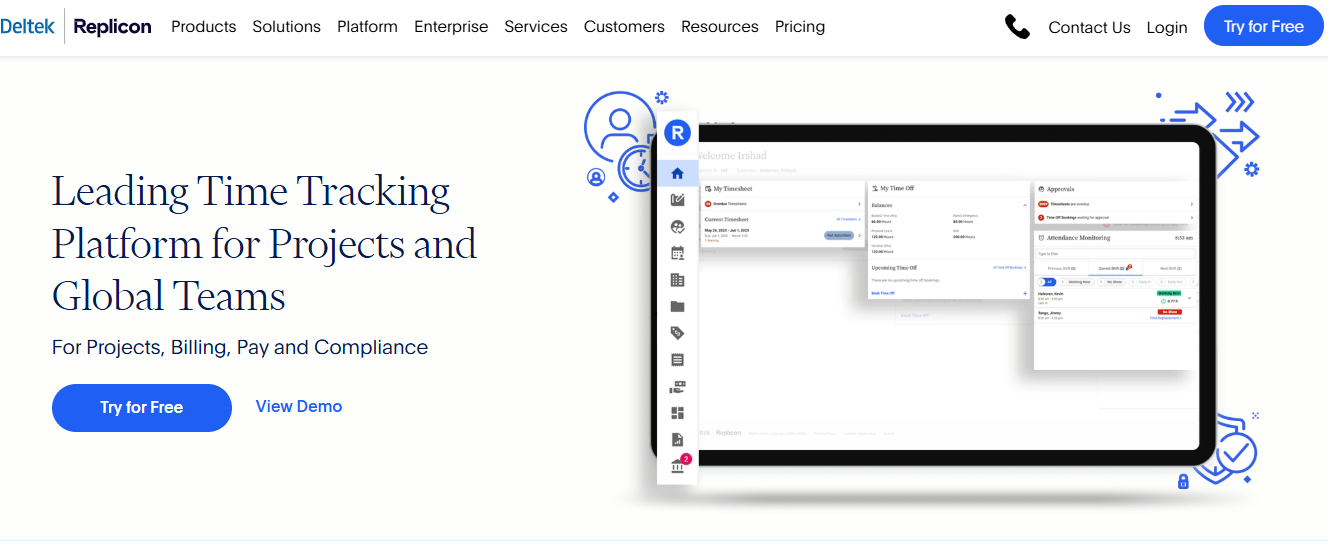Viewport: 1328px width, 541px height.
Task: Select the pencil edit icon in the tablet sidebar
Action: pos(677,200)
